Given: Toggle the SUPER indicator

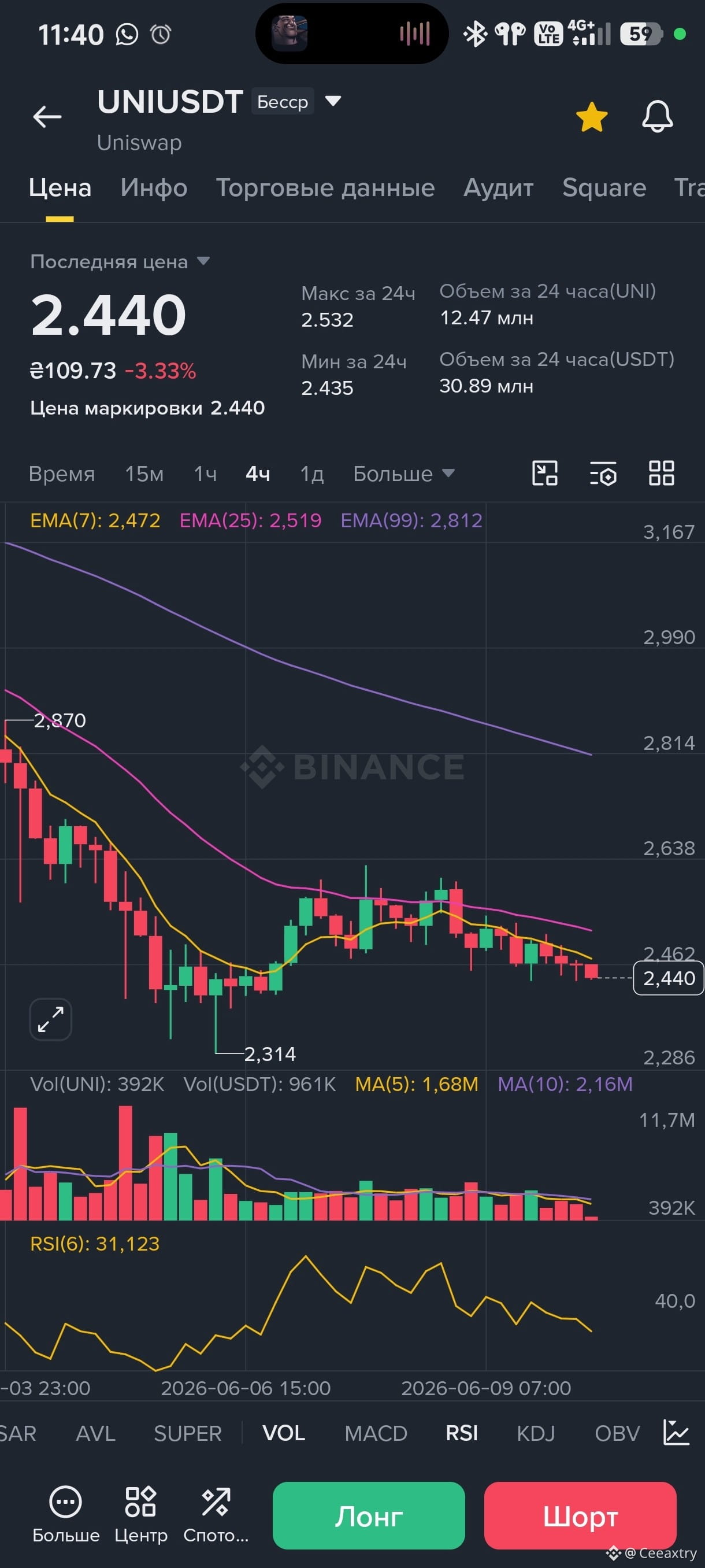Looking at the screenshot, I should (188, 1433).
